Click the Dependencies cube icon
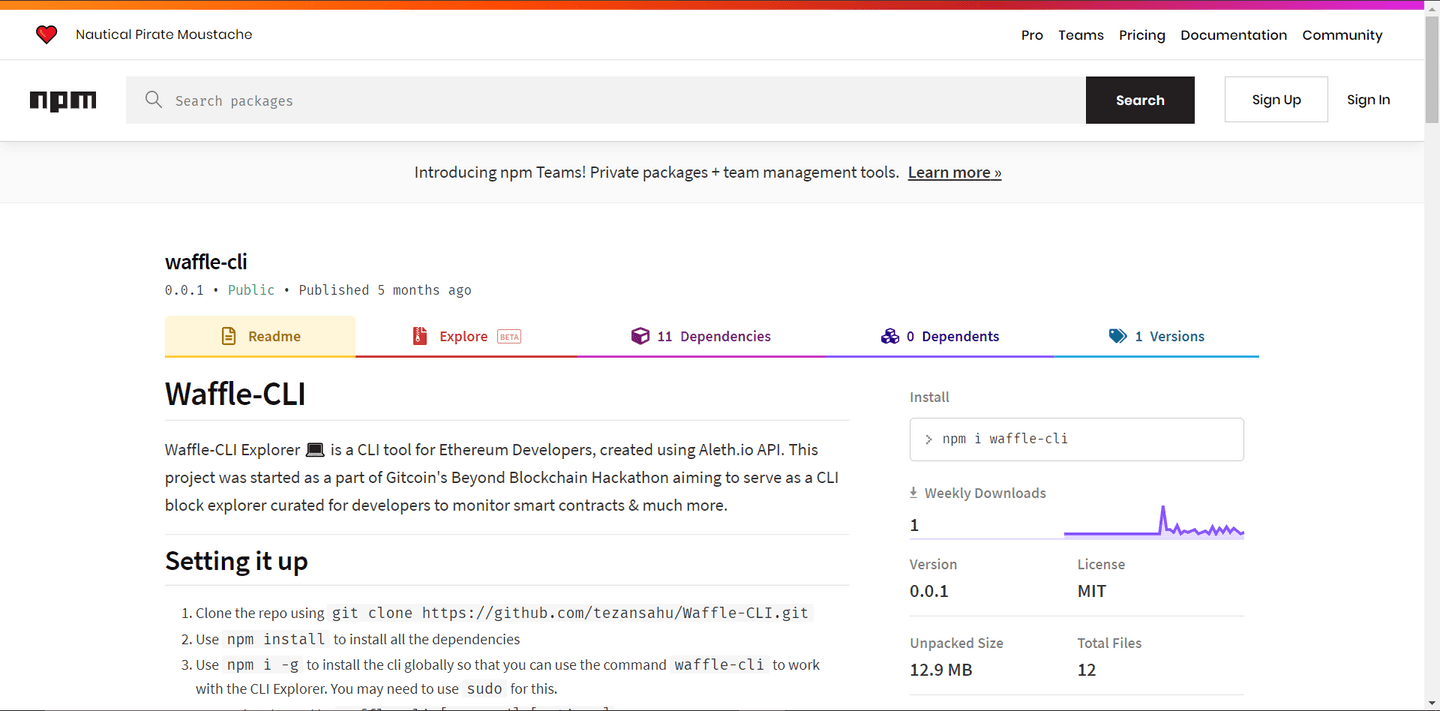 click(x=640, y=336)
